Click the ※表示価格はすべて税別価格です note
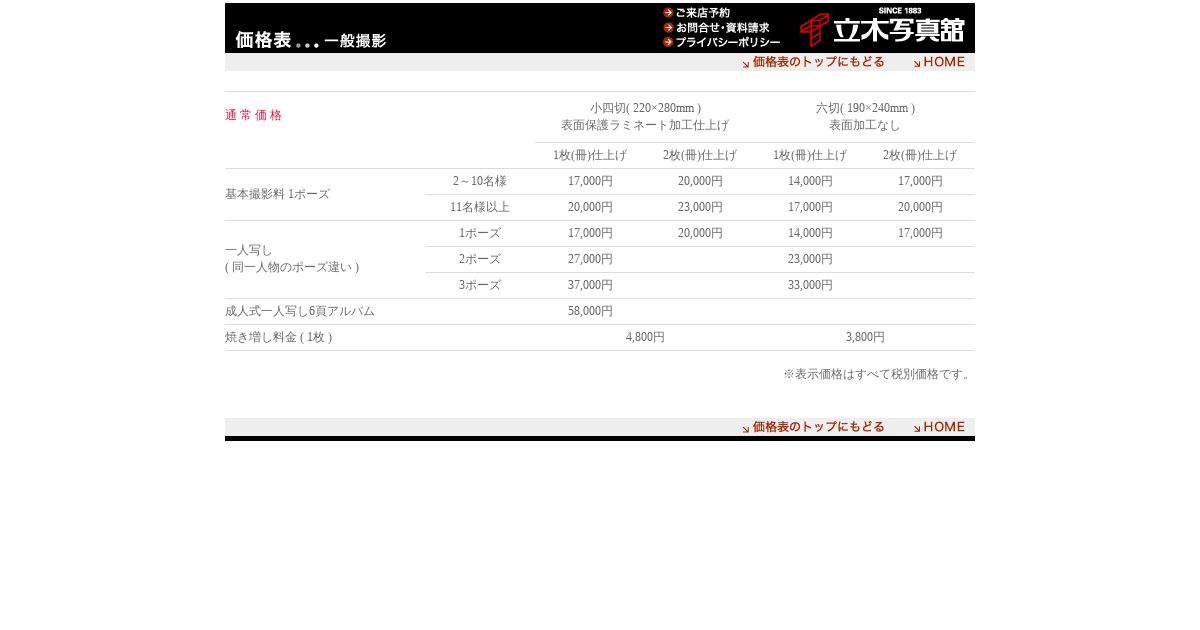Viewport: 1200px width, 630px height. click(877, 374)
